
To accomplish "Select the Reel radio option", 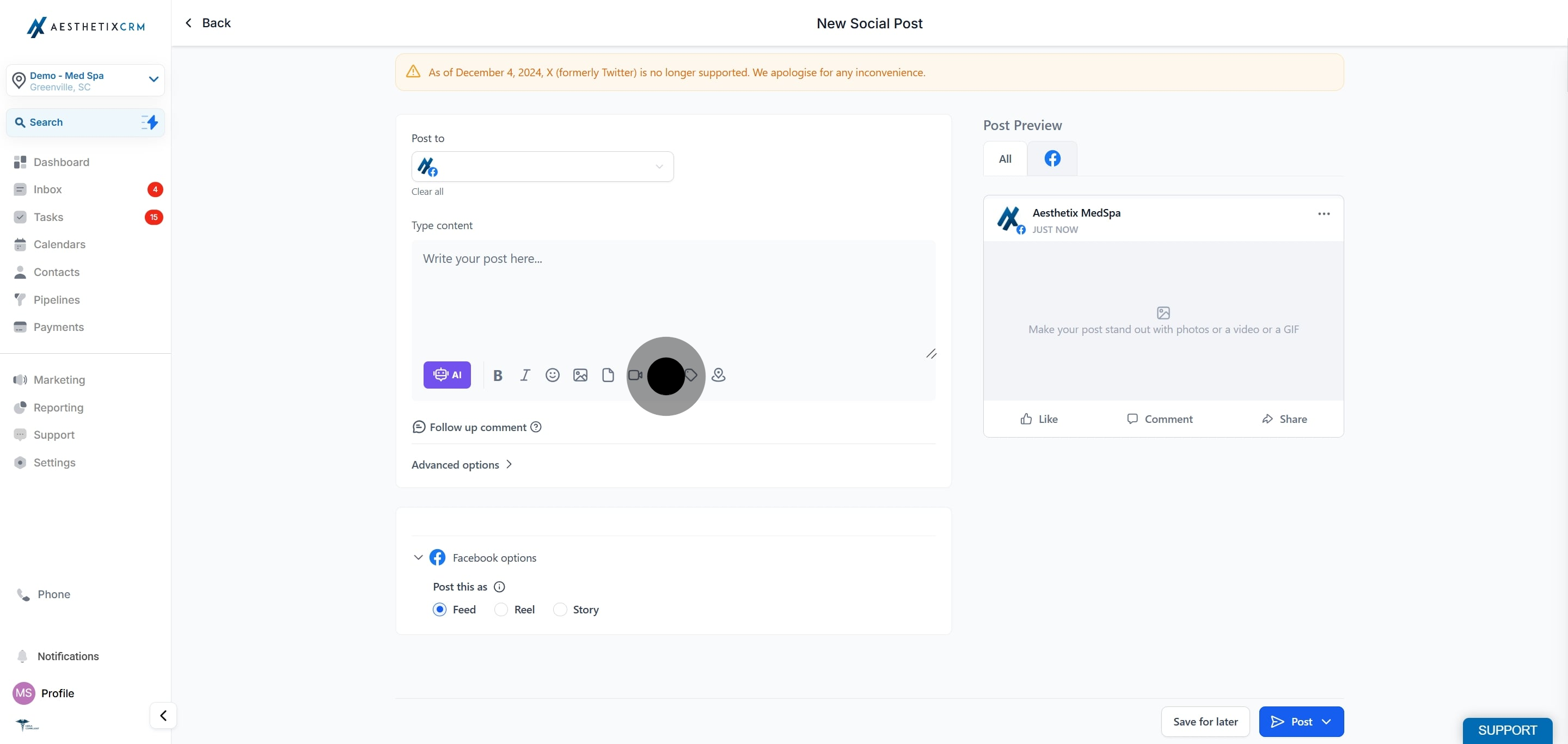I will [501, 610].
